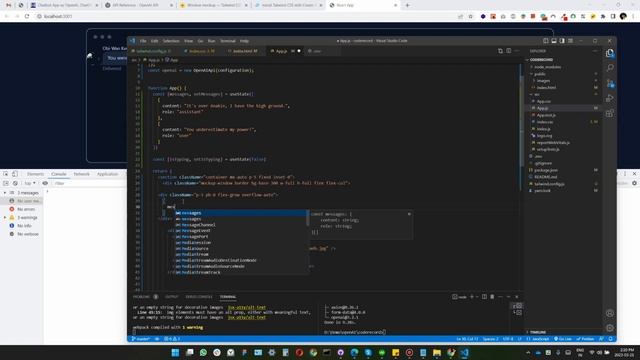The image size is (640, 360).
Task: Expand the TIMELINE section in Explorer
Action: tap(538, 332)
